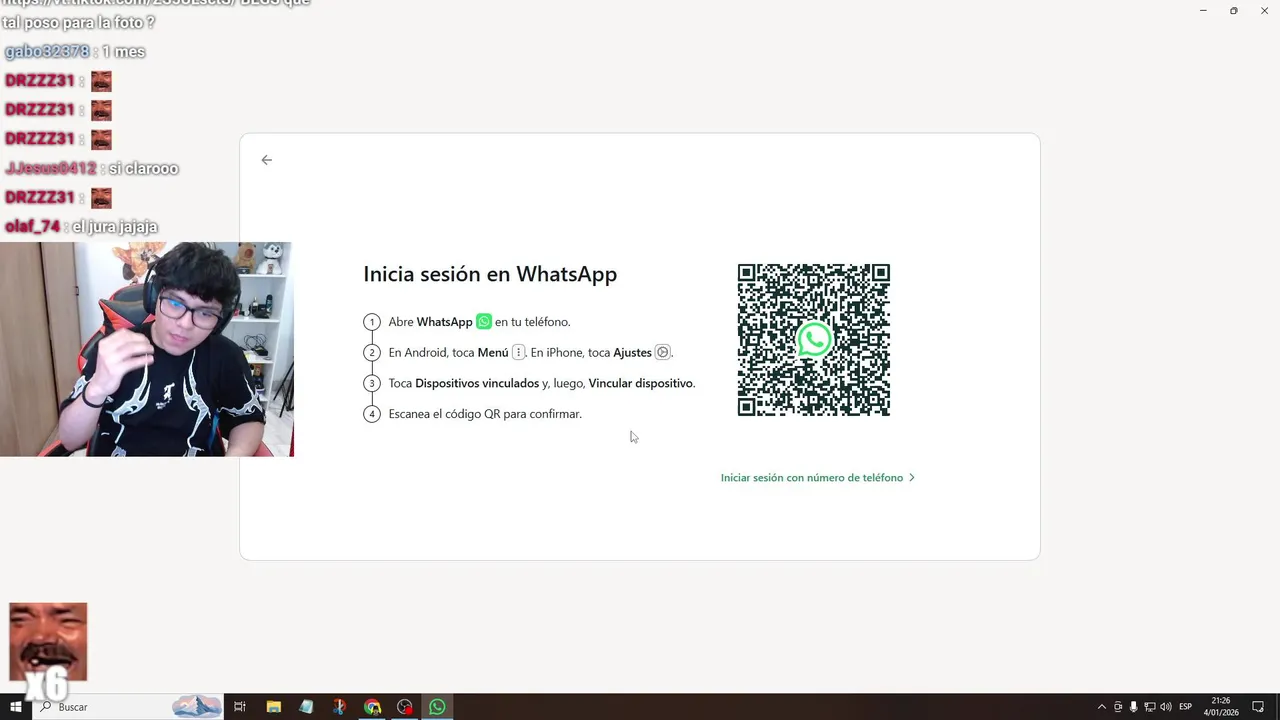Close the WhatsApp window
This screenshot has height=720, width=1280.
pos(1264,11)
